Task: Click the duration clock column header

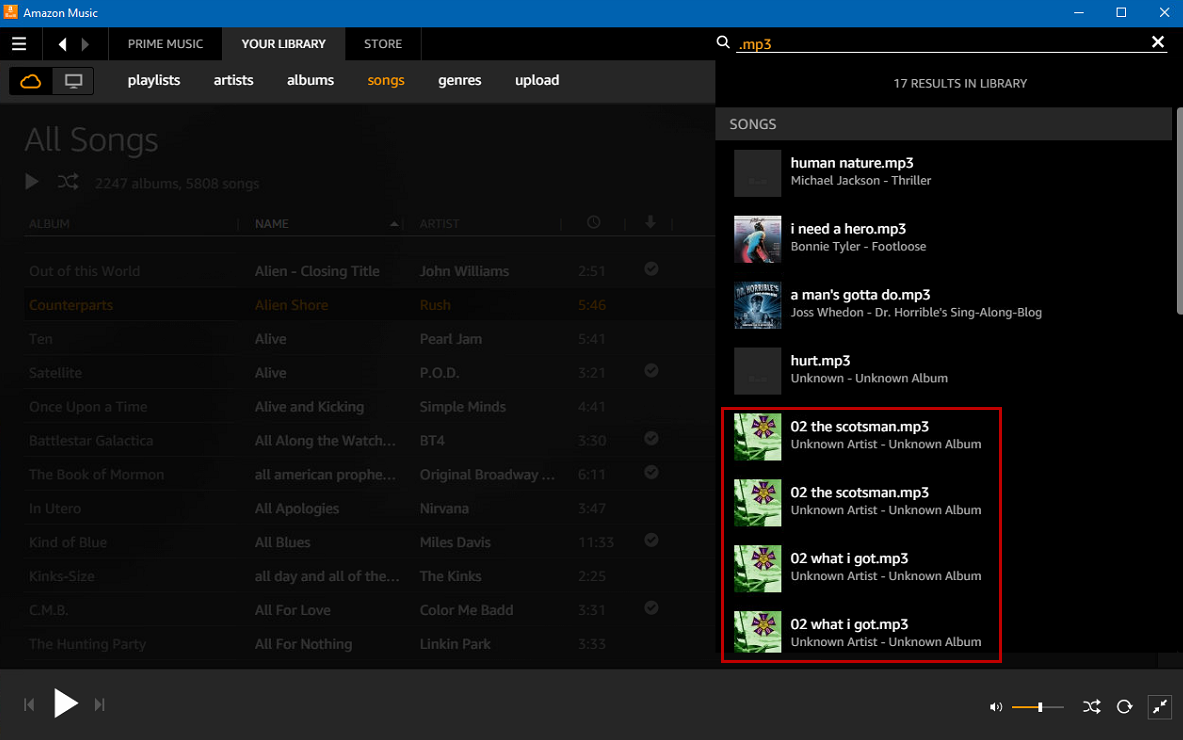Action: coord(594,223)
